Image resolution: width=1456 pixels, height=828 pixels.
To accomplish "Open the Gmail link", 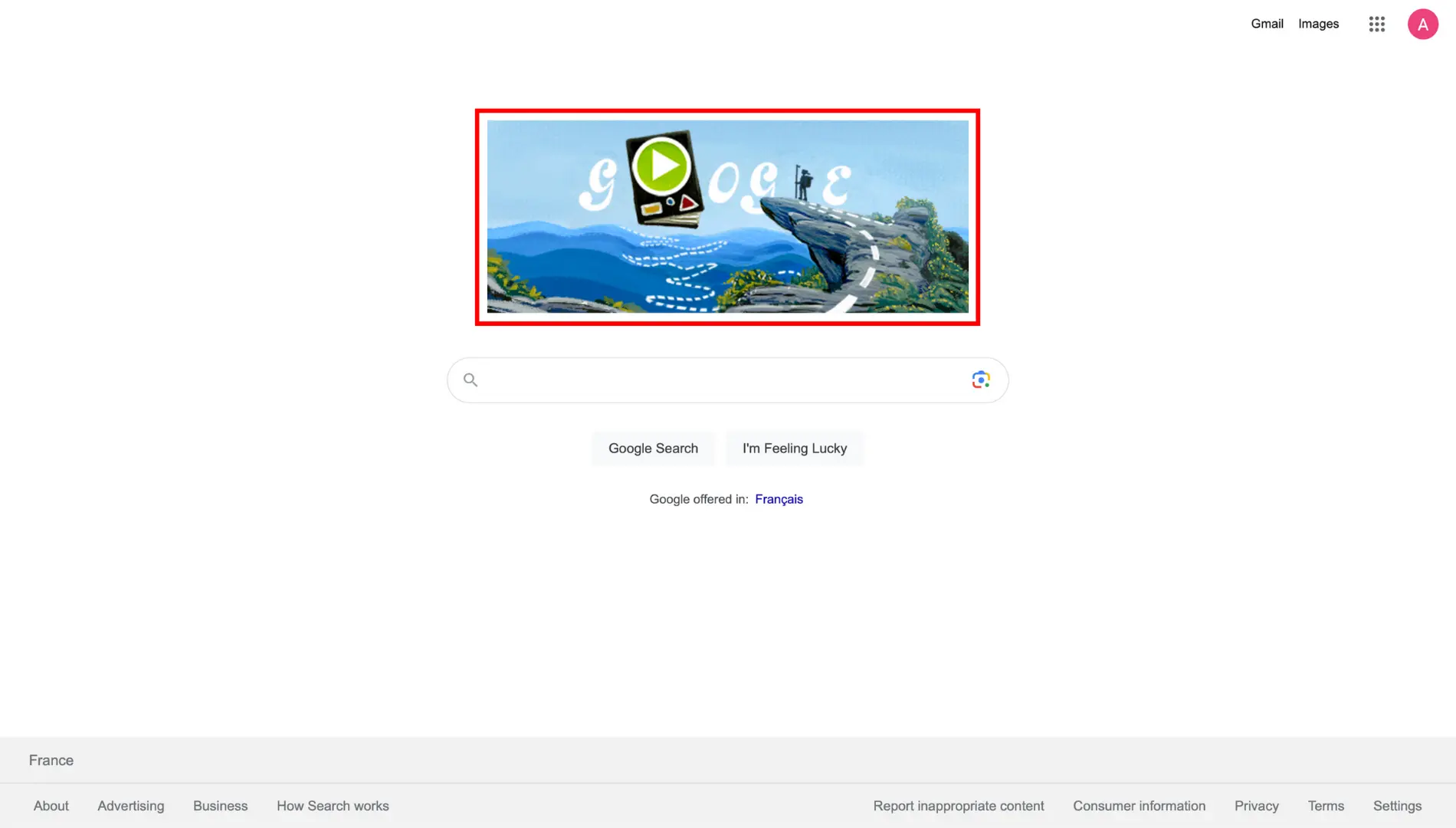I will pos(1267,24).
